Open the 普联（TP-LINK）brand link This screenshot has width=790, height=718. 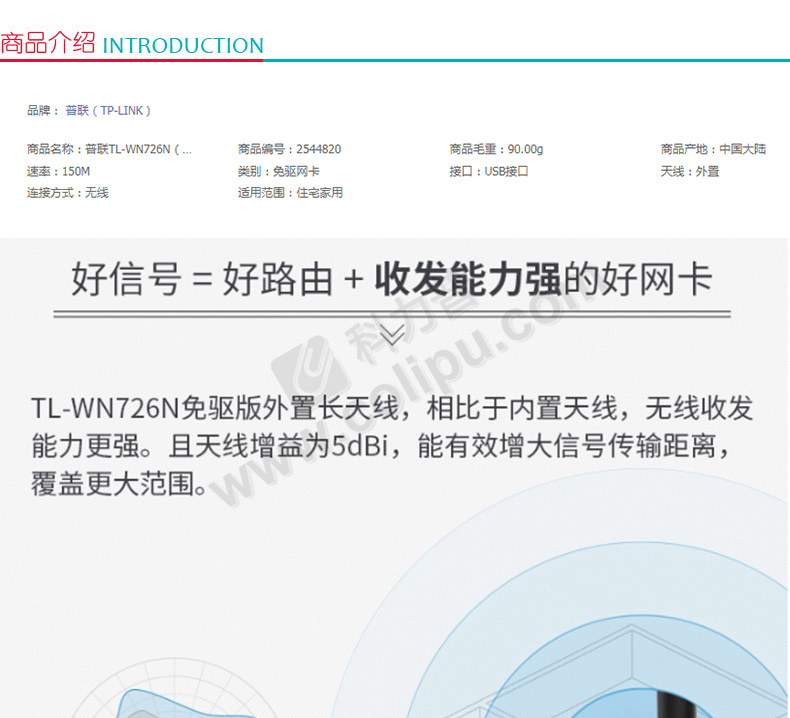tap(108, 110)
